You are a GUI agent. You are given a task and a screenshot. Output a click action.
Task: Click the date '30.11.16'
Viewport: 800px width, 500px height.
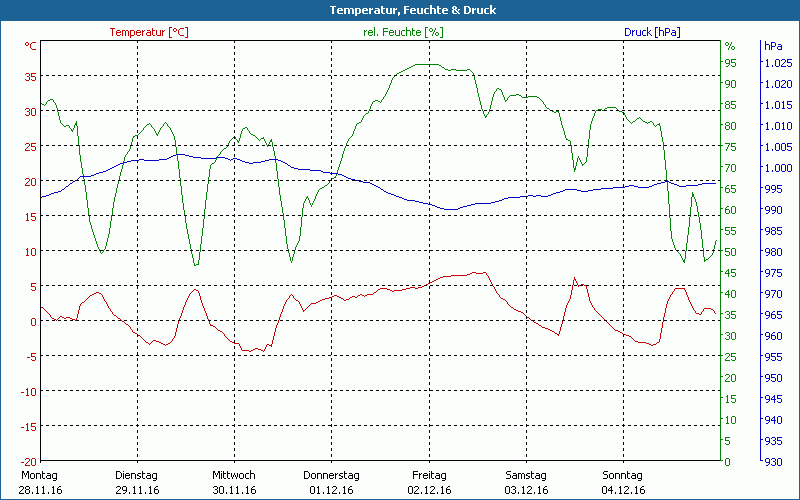tap(234, 490)
